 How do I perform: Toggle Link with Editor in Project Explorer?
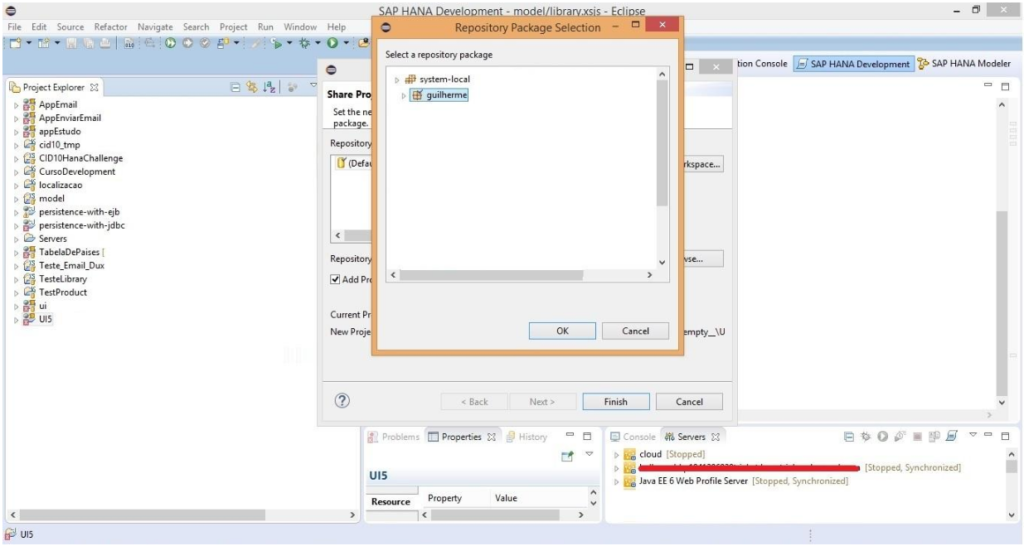(252, 88)
